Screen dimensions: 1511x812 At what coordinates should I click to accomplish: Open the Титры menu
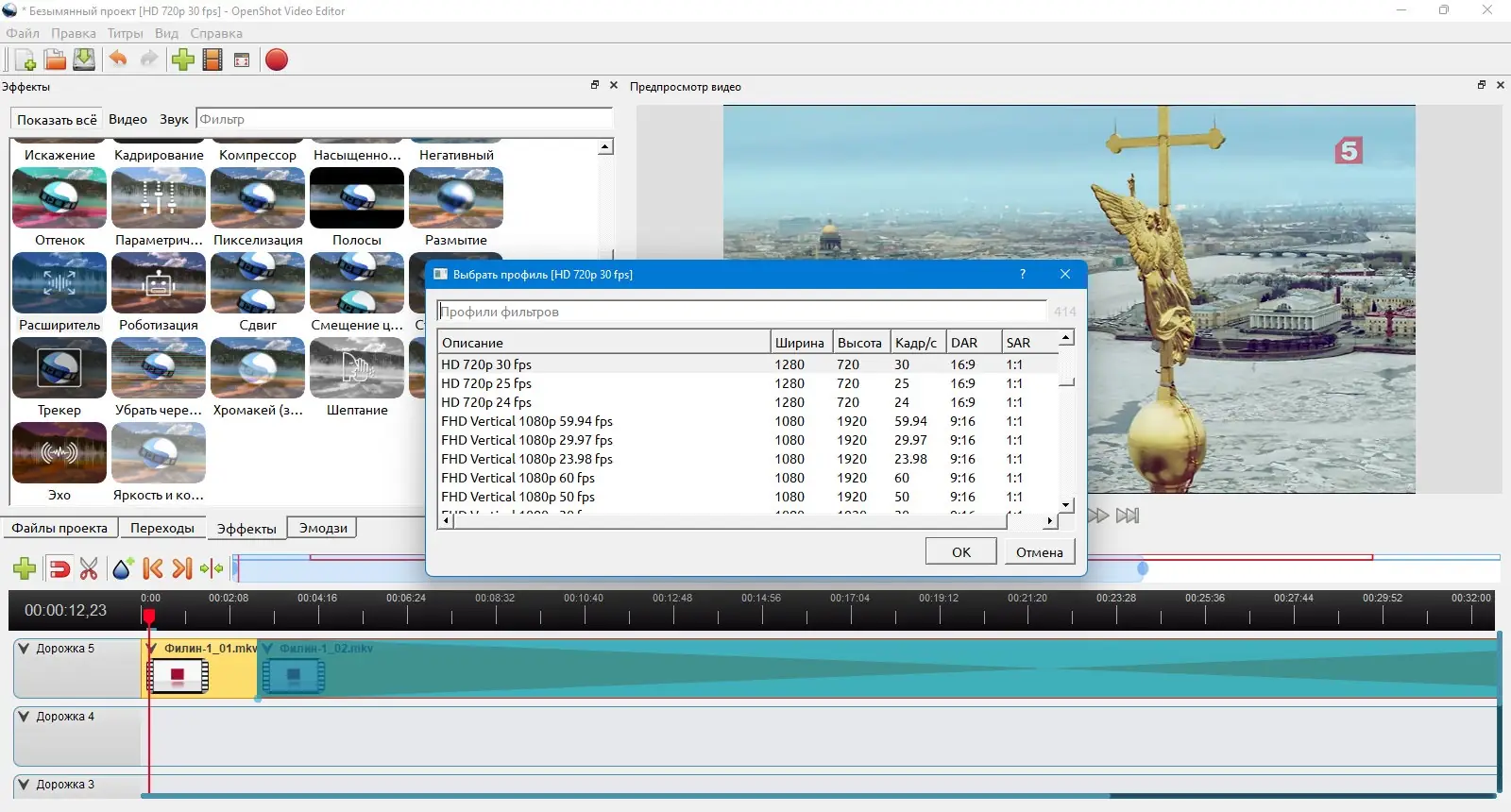click(125, 33)
